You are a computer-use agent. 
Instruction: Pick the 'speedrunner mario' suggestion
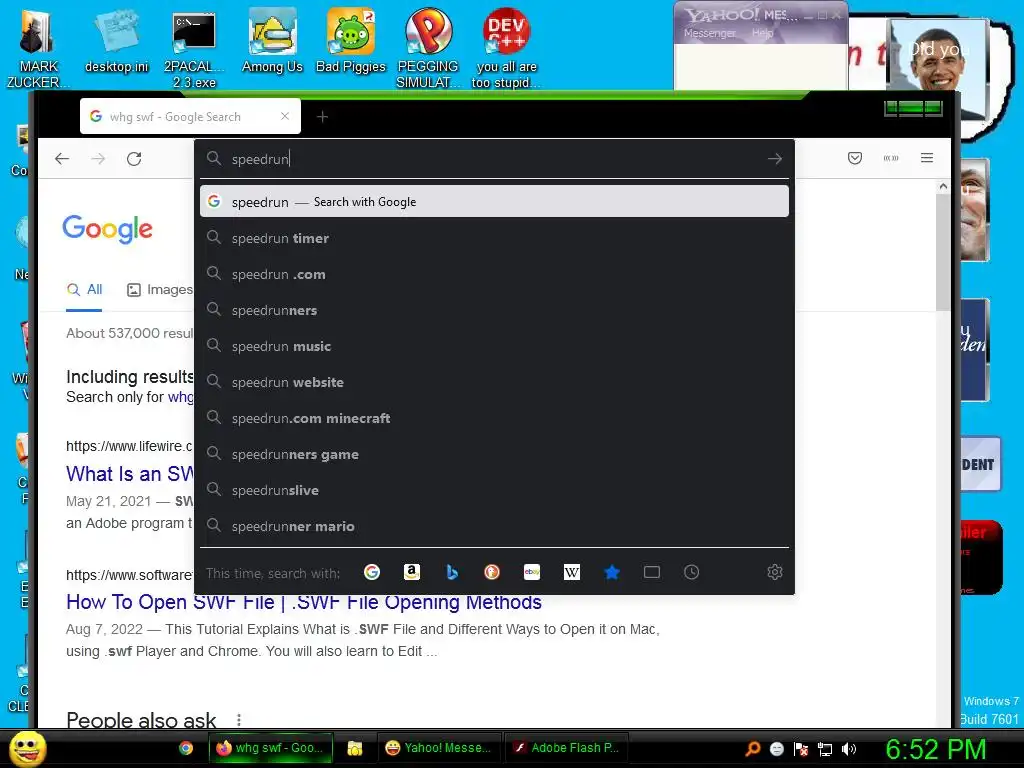[x=494, y=526]
